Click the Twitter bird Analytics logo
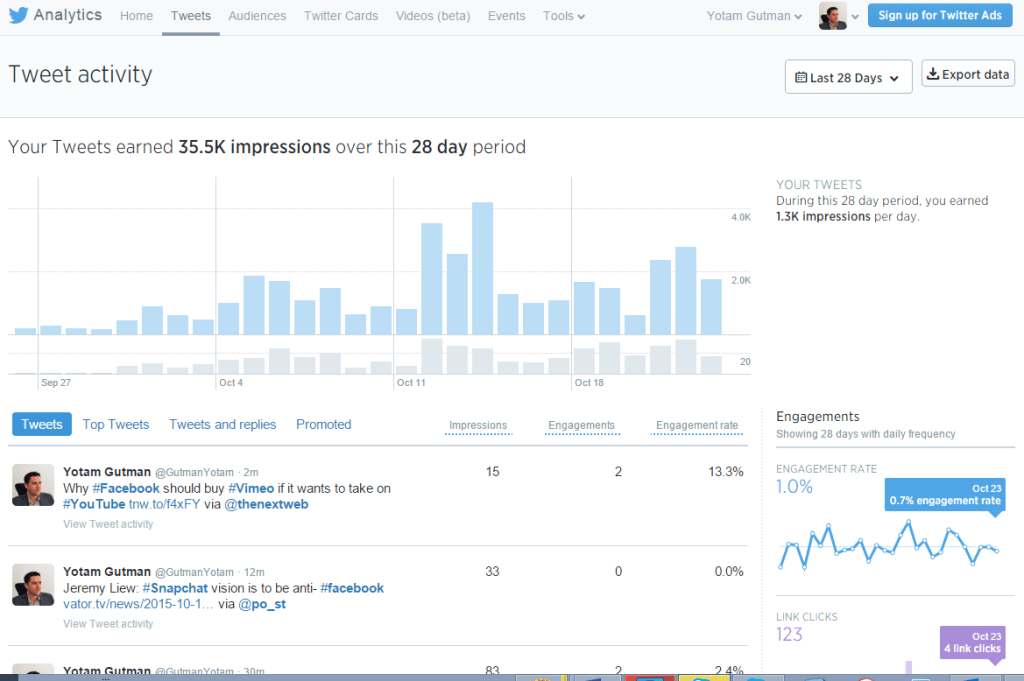Screen dimensions: 1024x681 coord(16,14)
